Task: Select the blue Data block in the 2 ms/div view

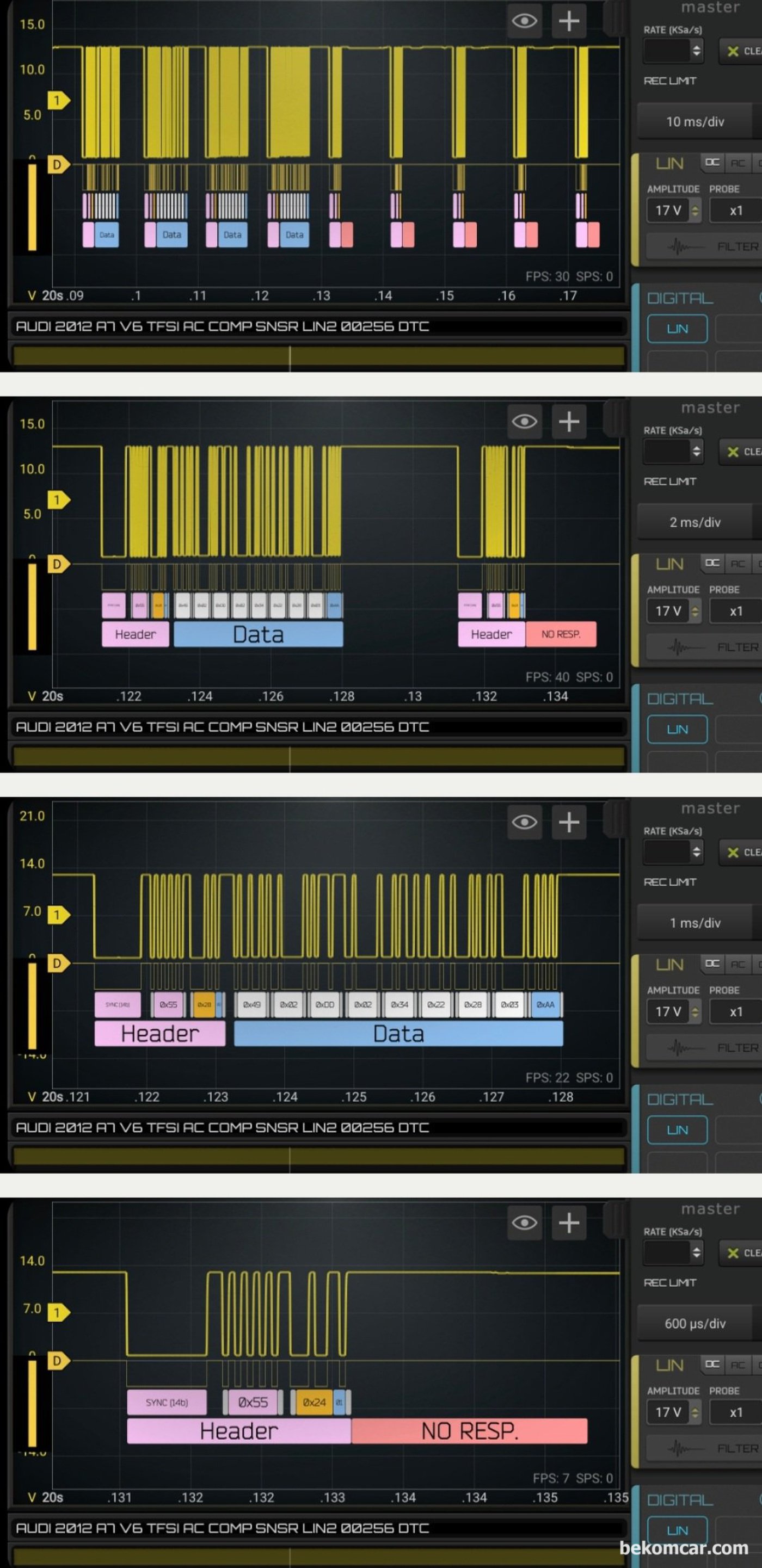Action: coord(259,634)
